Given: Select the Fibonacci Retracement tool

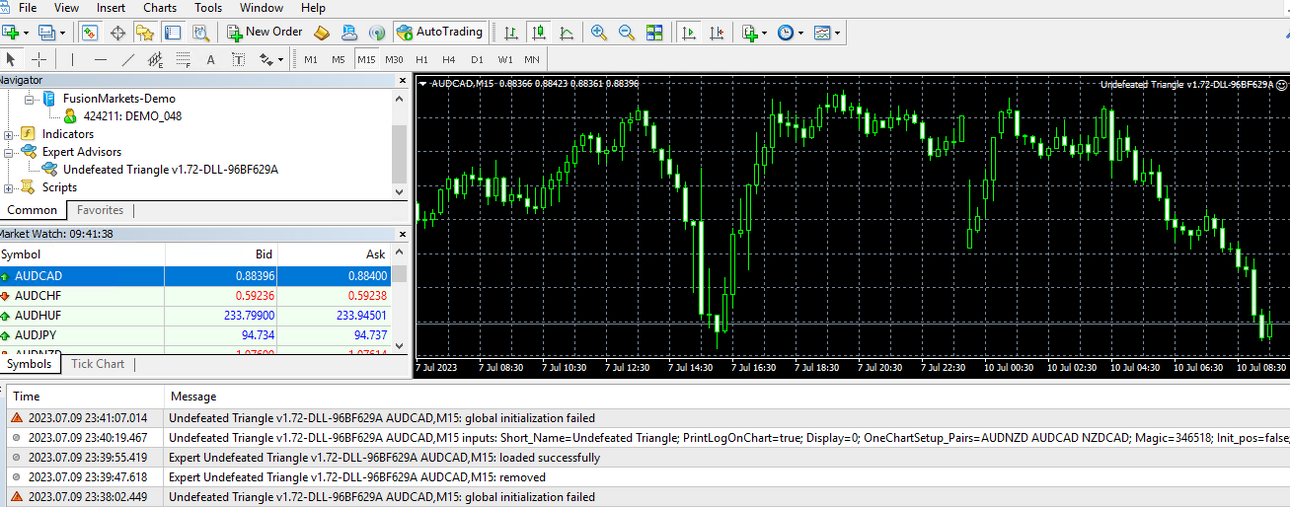Looking at the screenshot, I should [183, 59].
